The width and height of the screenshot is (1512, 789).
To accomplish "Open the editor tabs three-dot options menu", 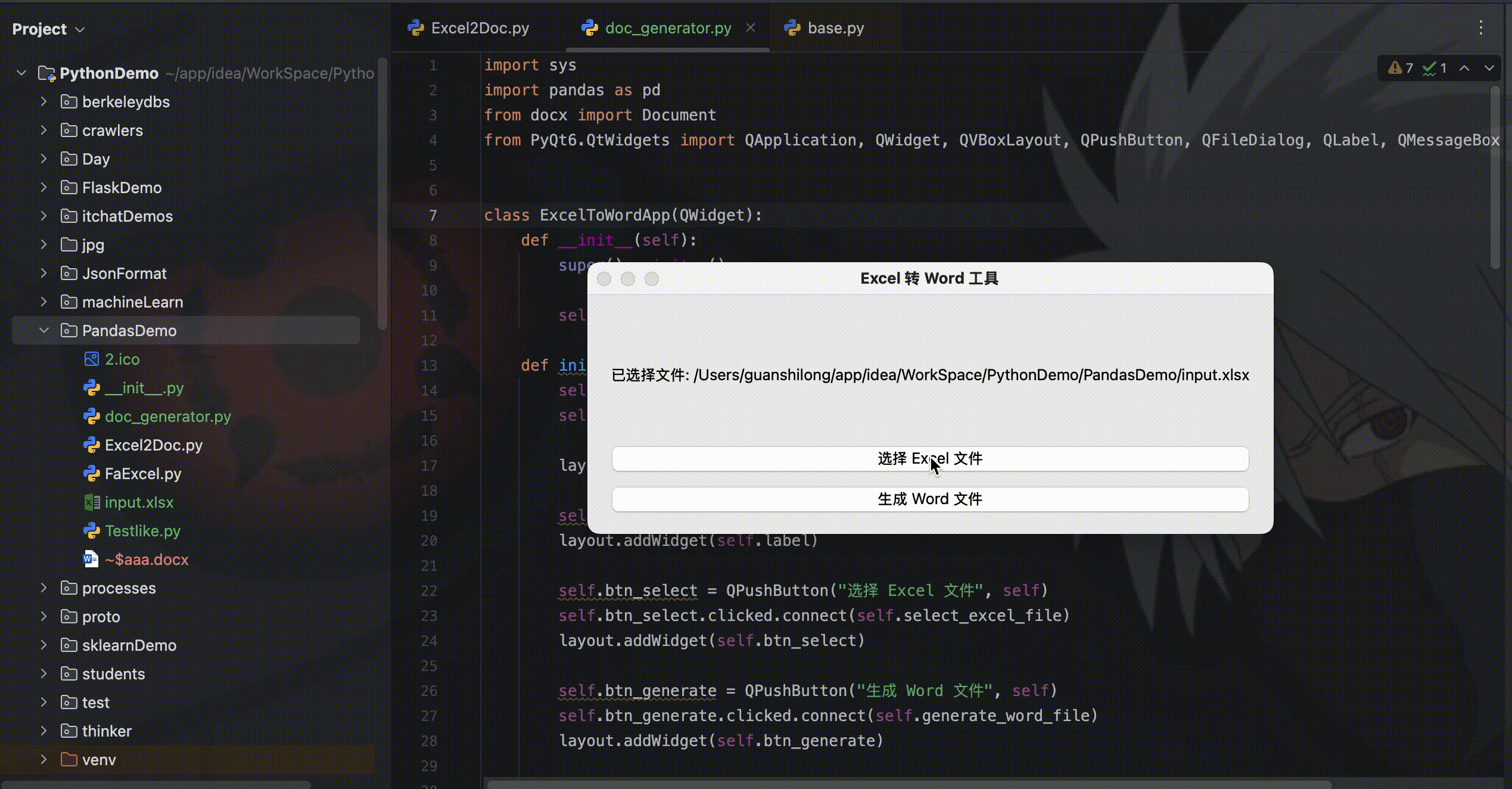I will tap(1481, 28).
